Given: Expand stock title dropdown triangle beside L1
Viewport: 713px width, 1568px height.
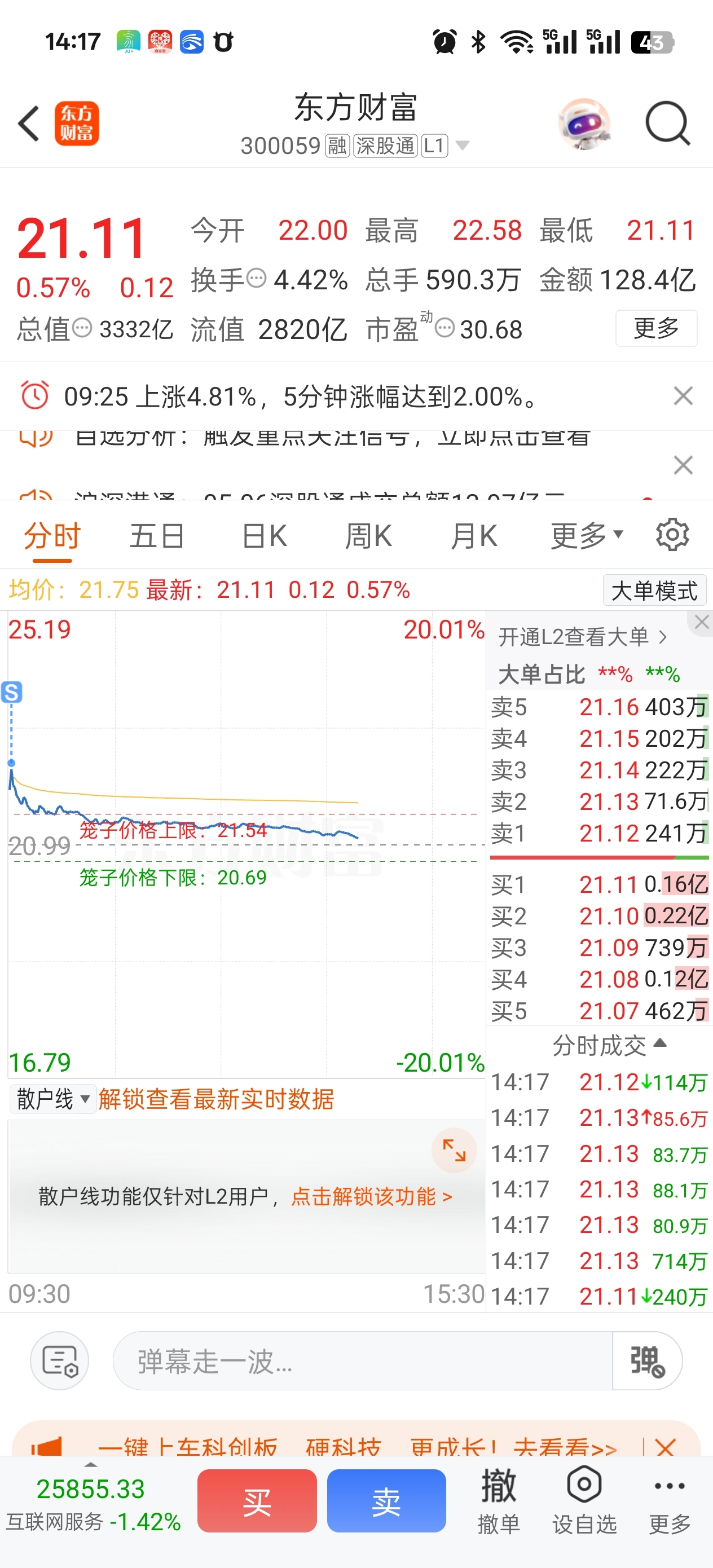Looking at the screenshot, I should click(x=463, y=146).
